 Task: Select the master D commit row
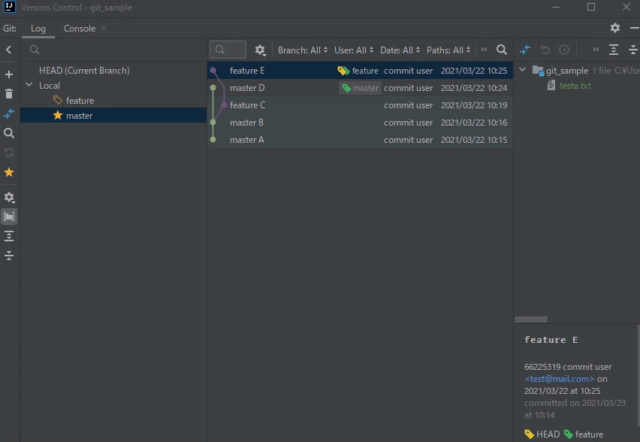coord(360,88)
